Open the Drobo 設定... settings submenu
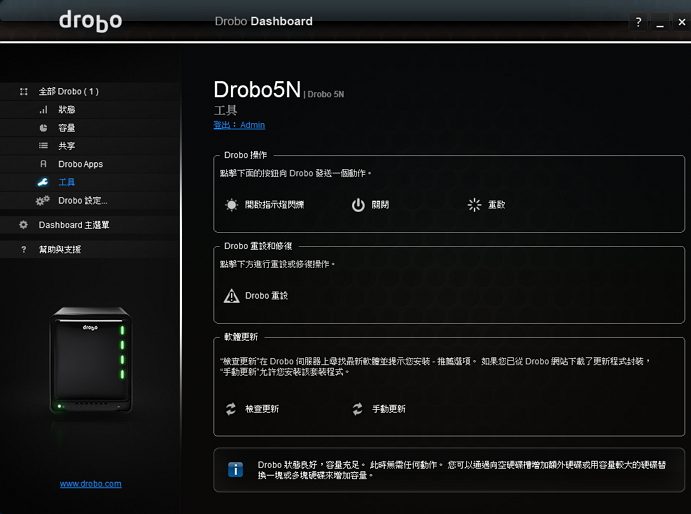 82,200
